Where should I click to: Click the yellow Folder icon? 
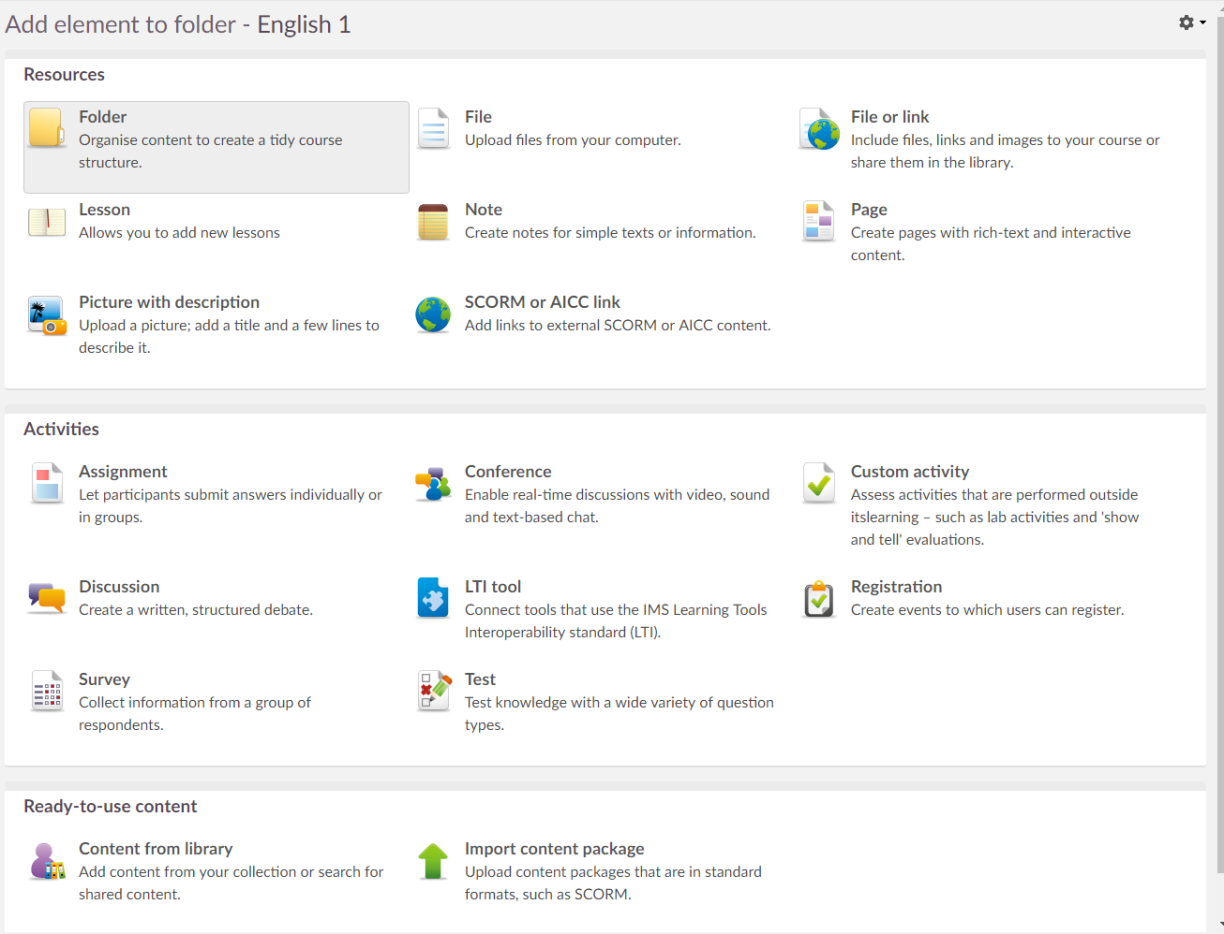[47, 129]
